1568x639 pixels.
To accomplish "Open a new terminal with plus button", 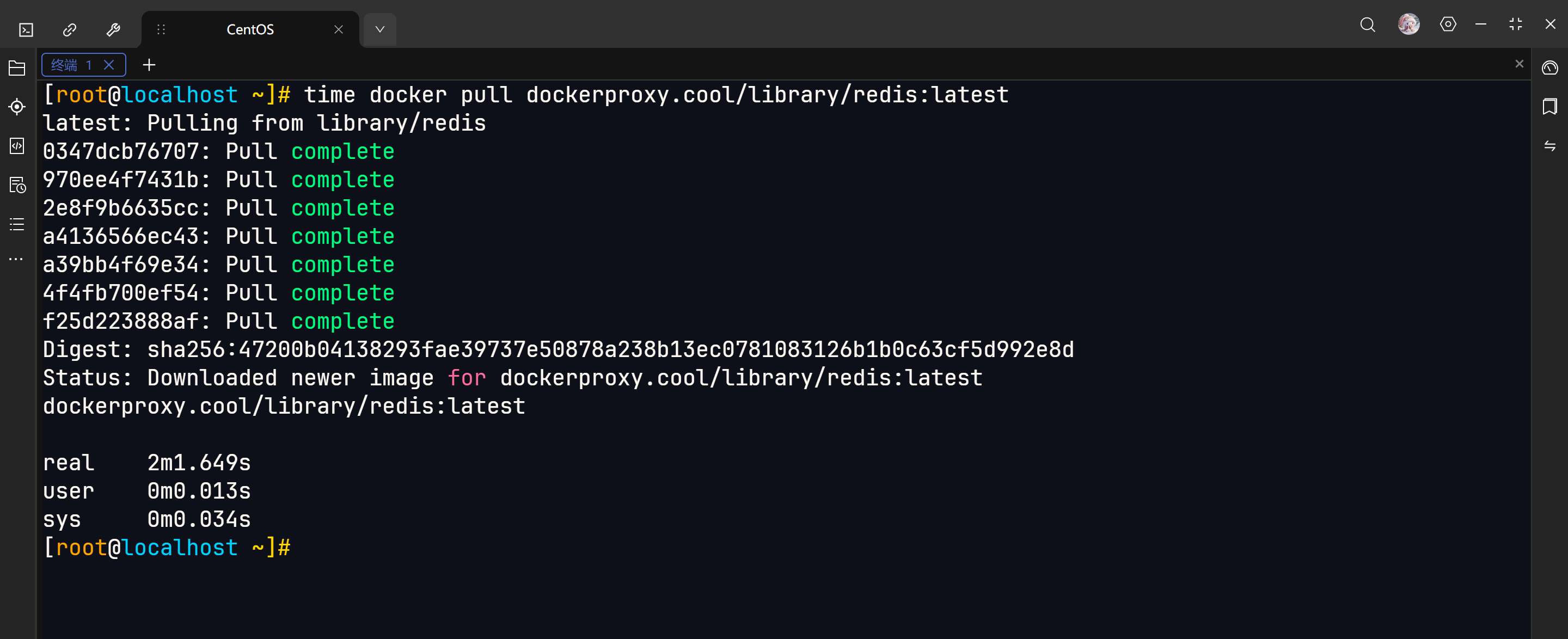I will coord(149,65).
